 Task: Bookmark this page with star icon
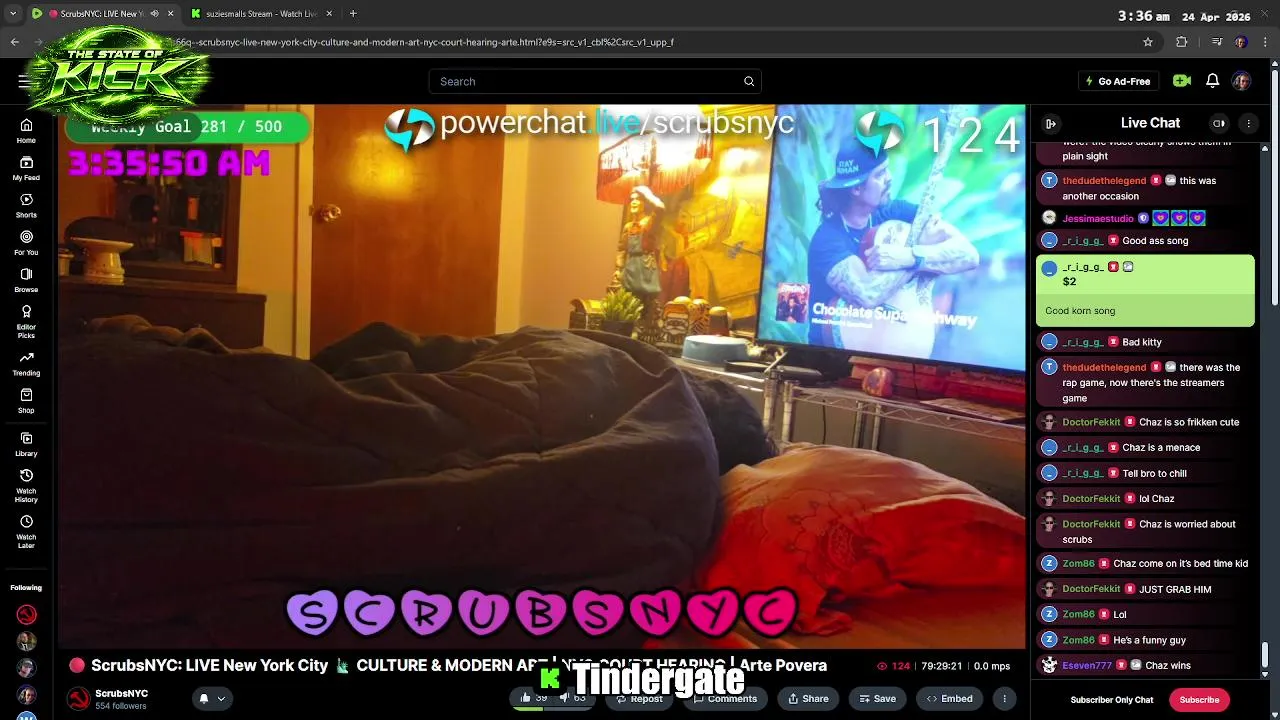1148,42
